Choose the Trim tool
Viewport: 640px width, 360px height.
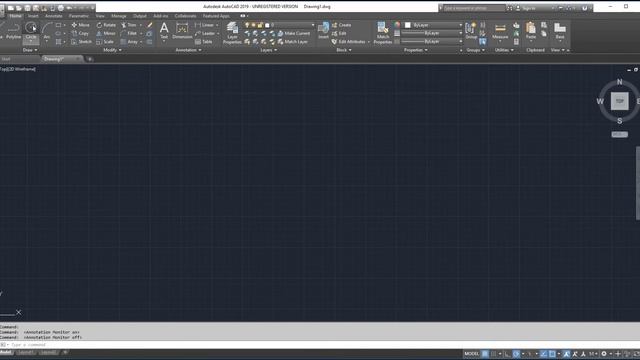(x=129, y=25)
